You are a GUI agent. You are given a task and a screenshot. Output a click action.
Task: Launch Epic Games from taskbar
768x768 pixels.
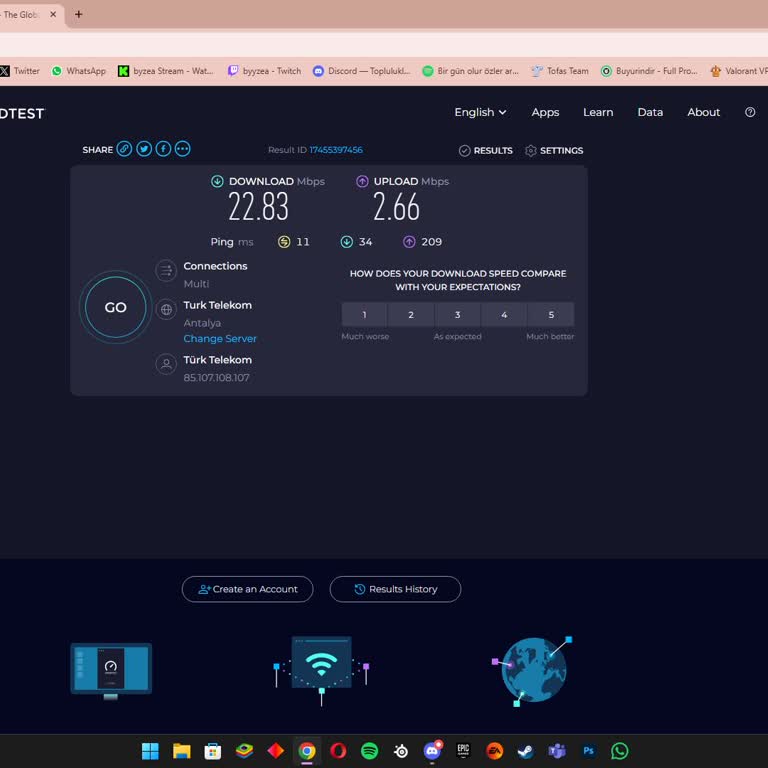pyautogui.click(x=463, y=750)
